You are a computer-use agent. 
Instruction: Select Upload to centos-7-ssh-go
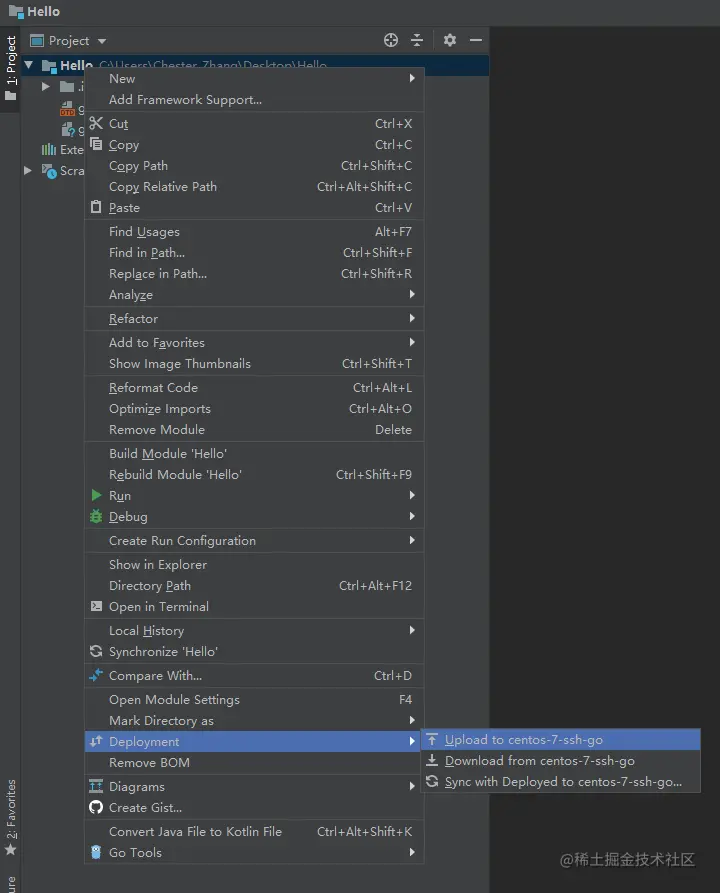tap(561, 739)
